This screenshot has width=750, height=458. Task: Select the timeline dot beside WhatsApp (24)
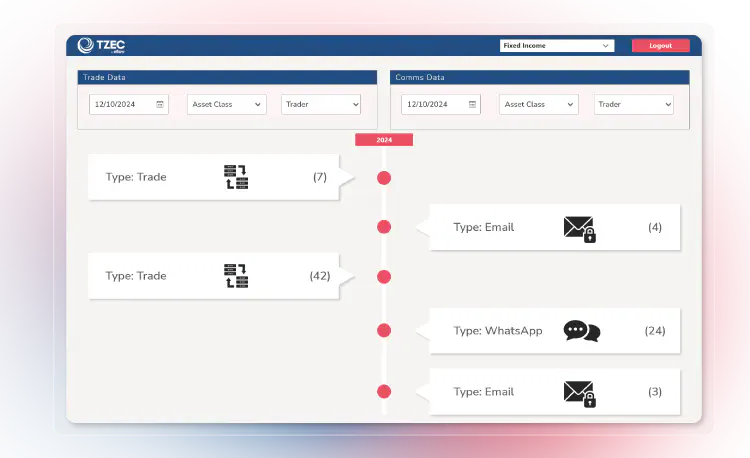click(384, 330)
